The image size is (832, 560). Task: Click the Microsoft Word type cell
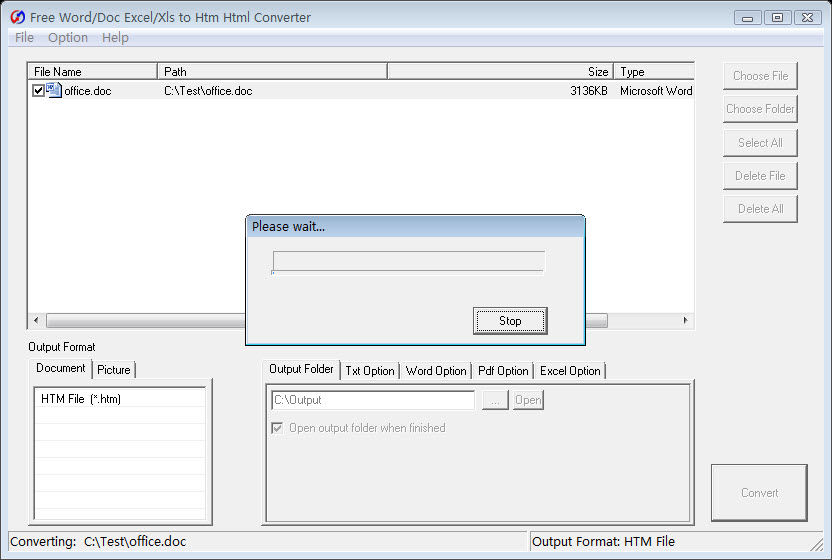tap(656, 91)
